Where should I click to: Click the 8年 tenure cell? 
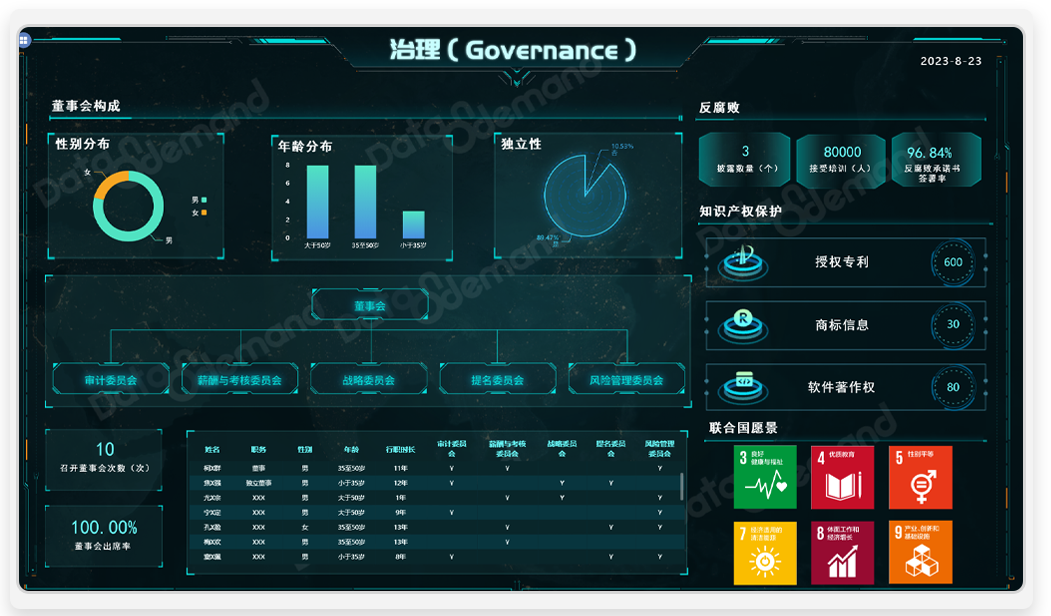tap(400, 556)
